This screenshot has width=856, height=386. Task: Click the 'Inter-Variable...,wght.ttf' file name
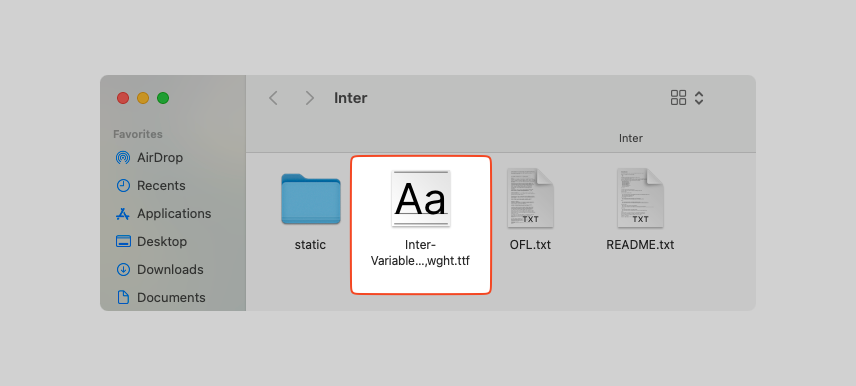[420, 253]
